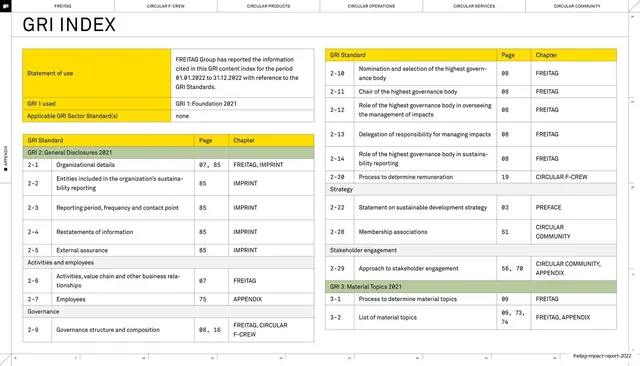Select 'GRI 3: Material Topics 2021' header row
The image size is (640, 366).
(471, 287)
